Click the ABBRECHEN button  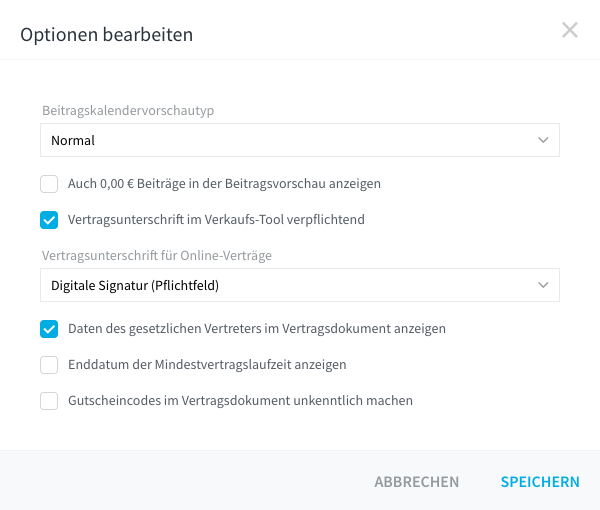click(416, 482)
